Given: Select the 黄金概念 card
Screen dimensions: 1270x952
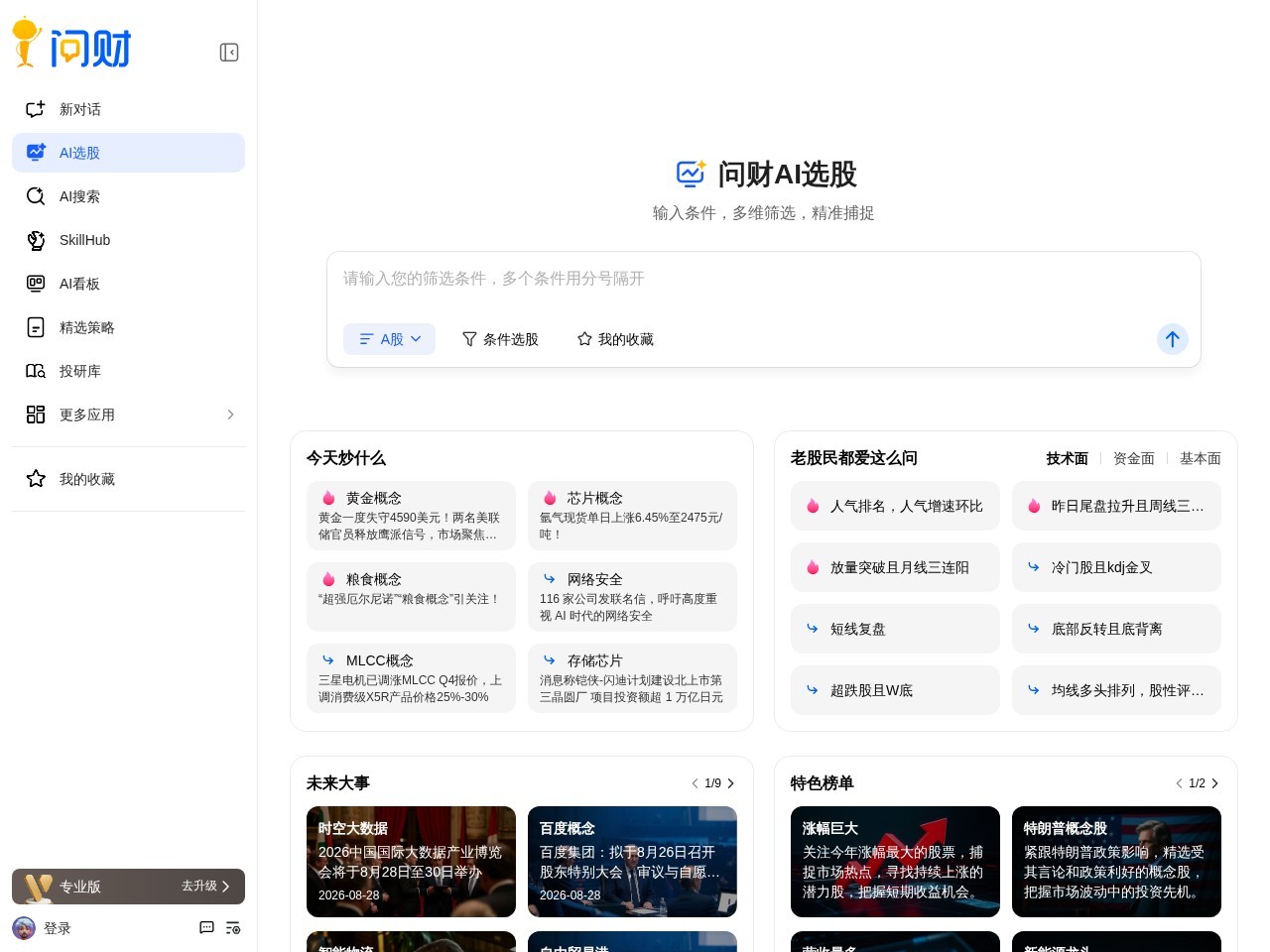Looking at the screenshot, I should point(411,516).
